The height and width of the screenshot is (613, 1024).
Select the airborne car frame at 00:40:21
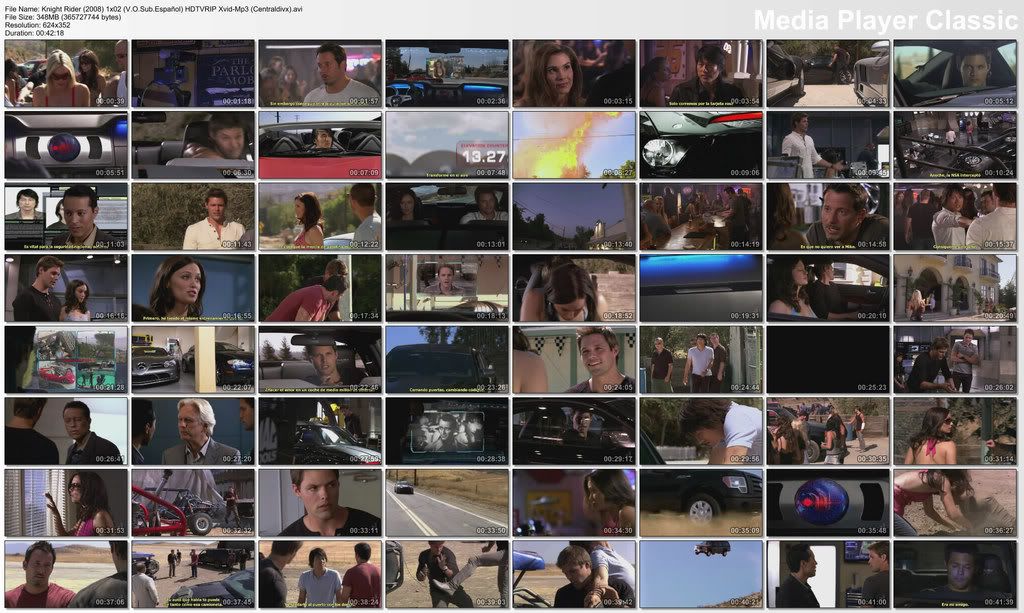701,574
